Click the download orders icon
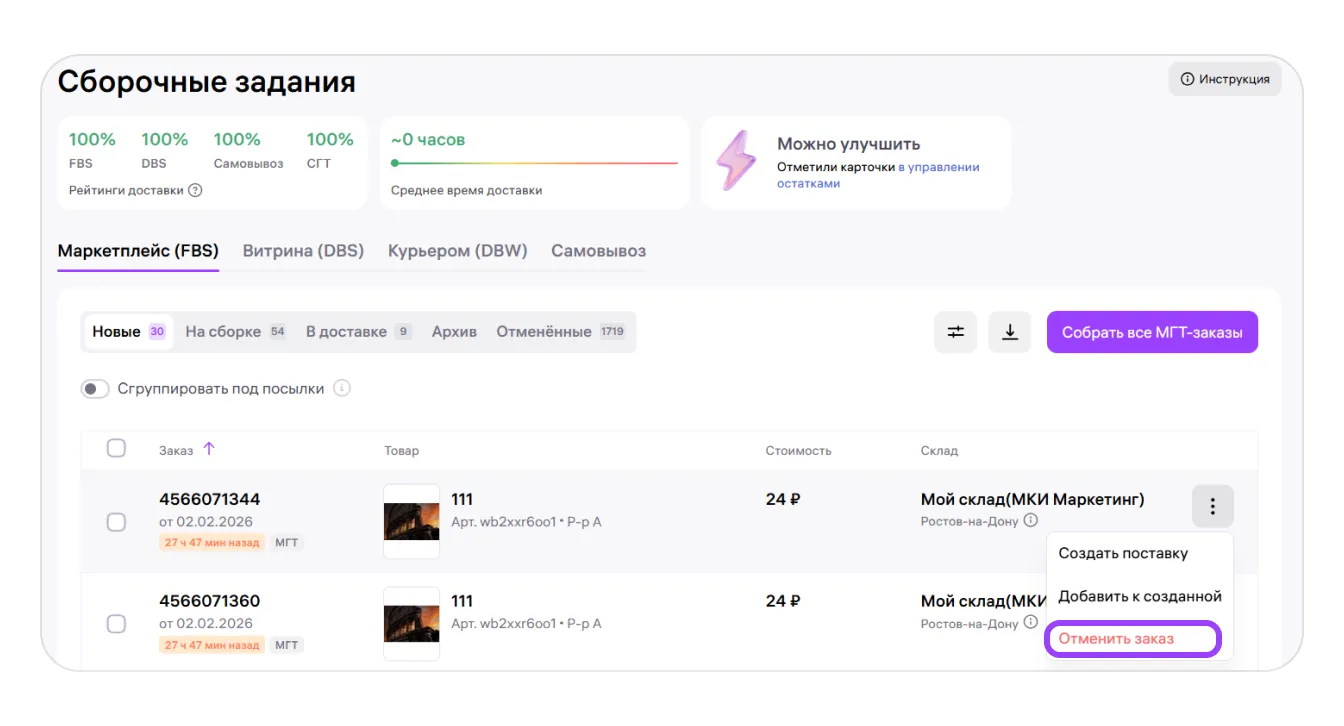 coord(1009,332)
